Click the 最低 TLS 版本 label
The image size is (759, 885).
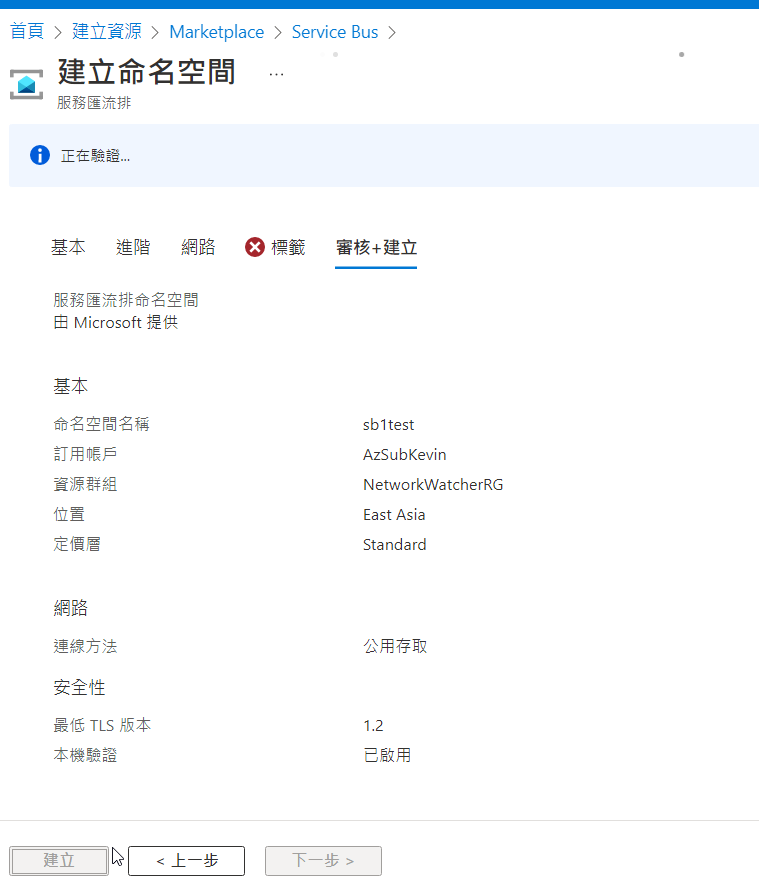coord(102,725)
